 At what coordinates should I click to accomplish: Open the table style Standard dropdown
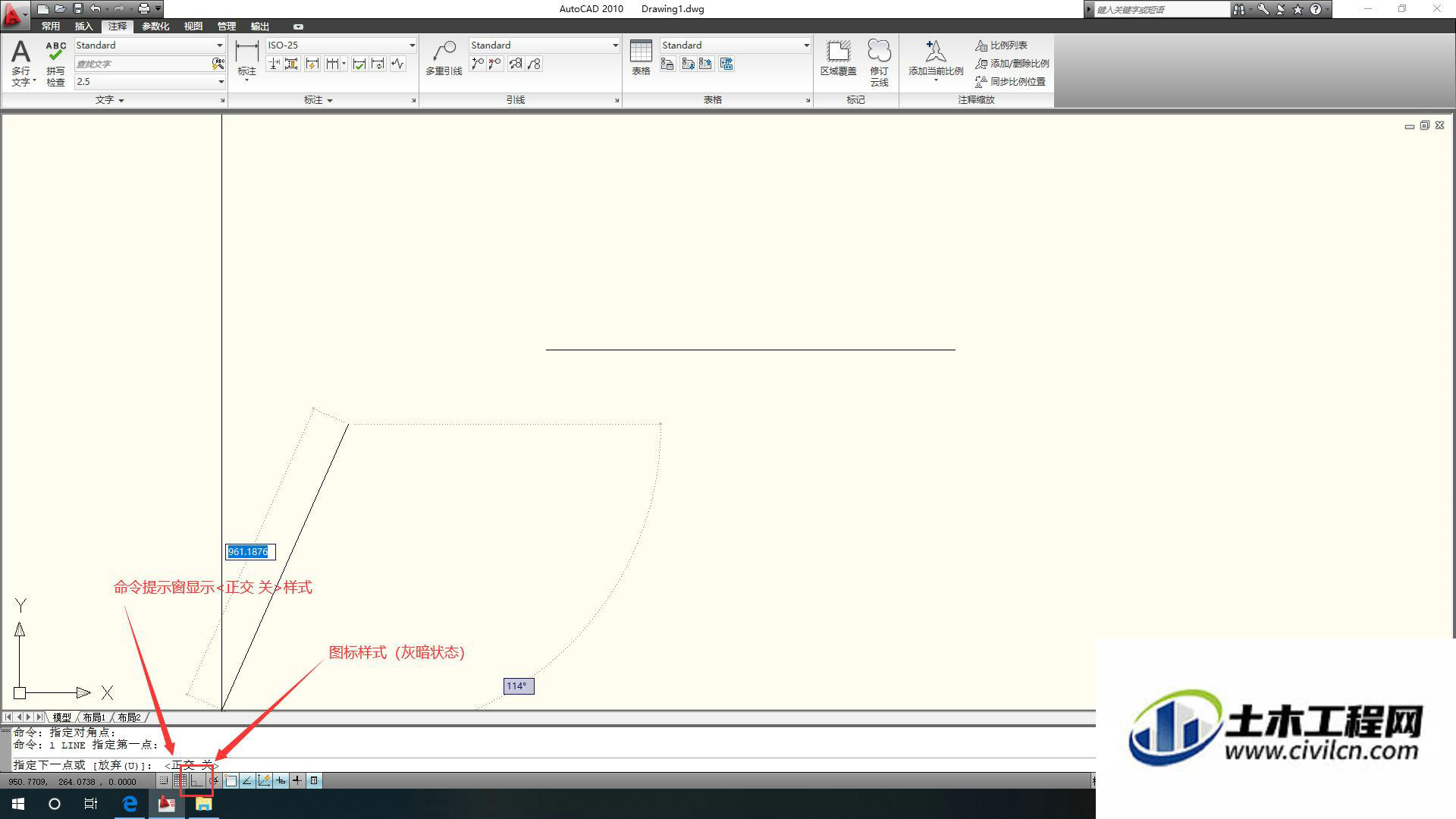806,45
